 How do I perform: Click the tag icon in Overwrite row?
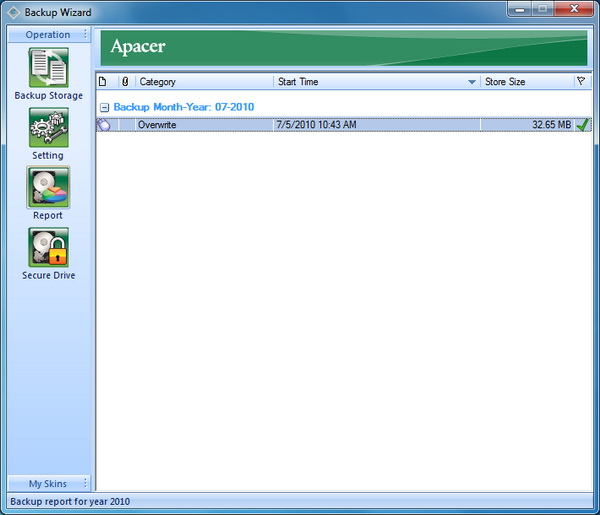click(x=103, y=125)
